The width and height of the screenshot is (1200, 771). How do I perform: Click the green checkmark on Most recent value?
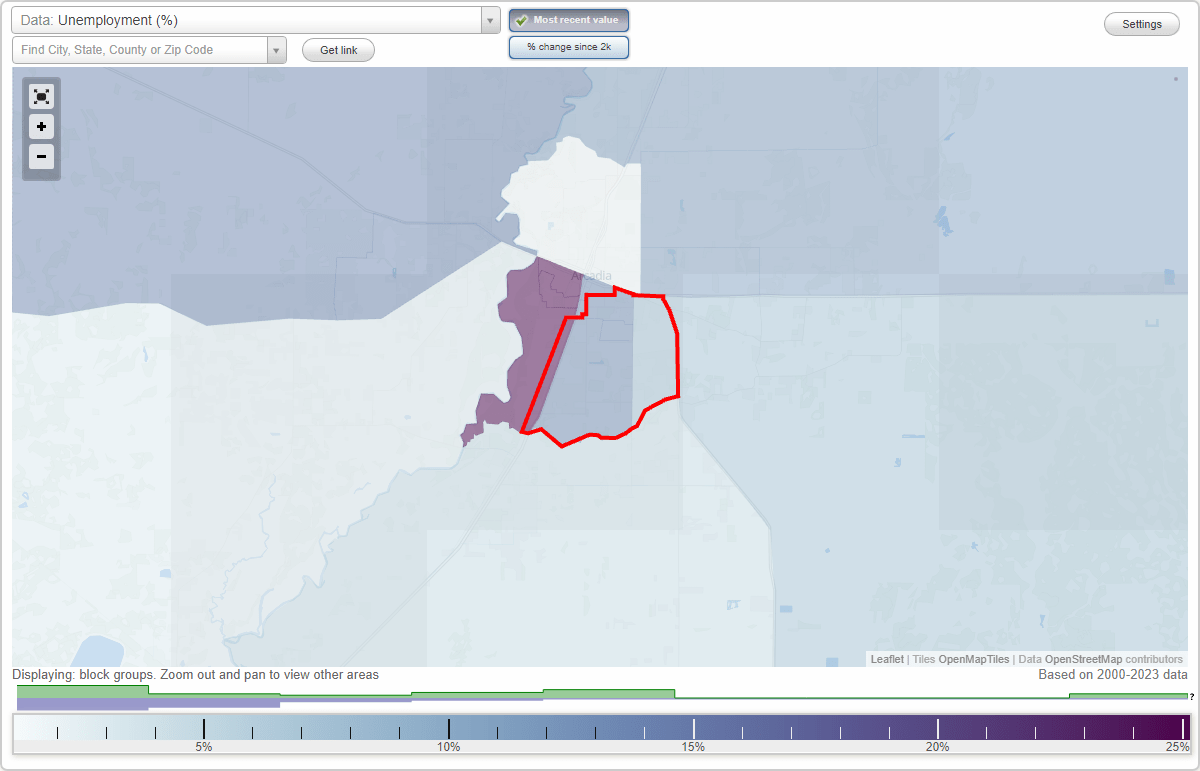click(523, 20)
